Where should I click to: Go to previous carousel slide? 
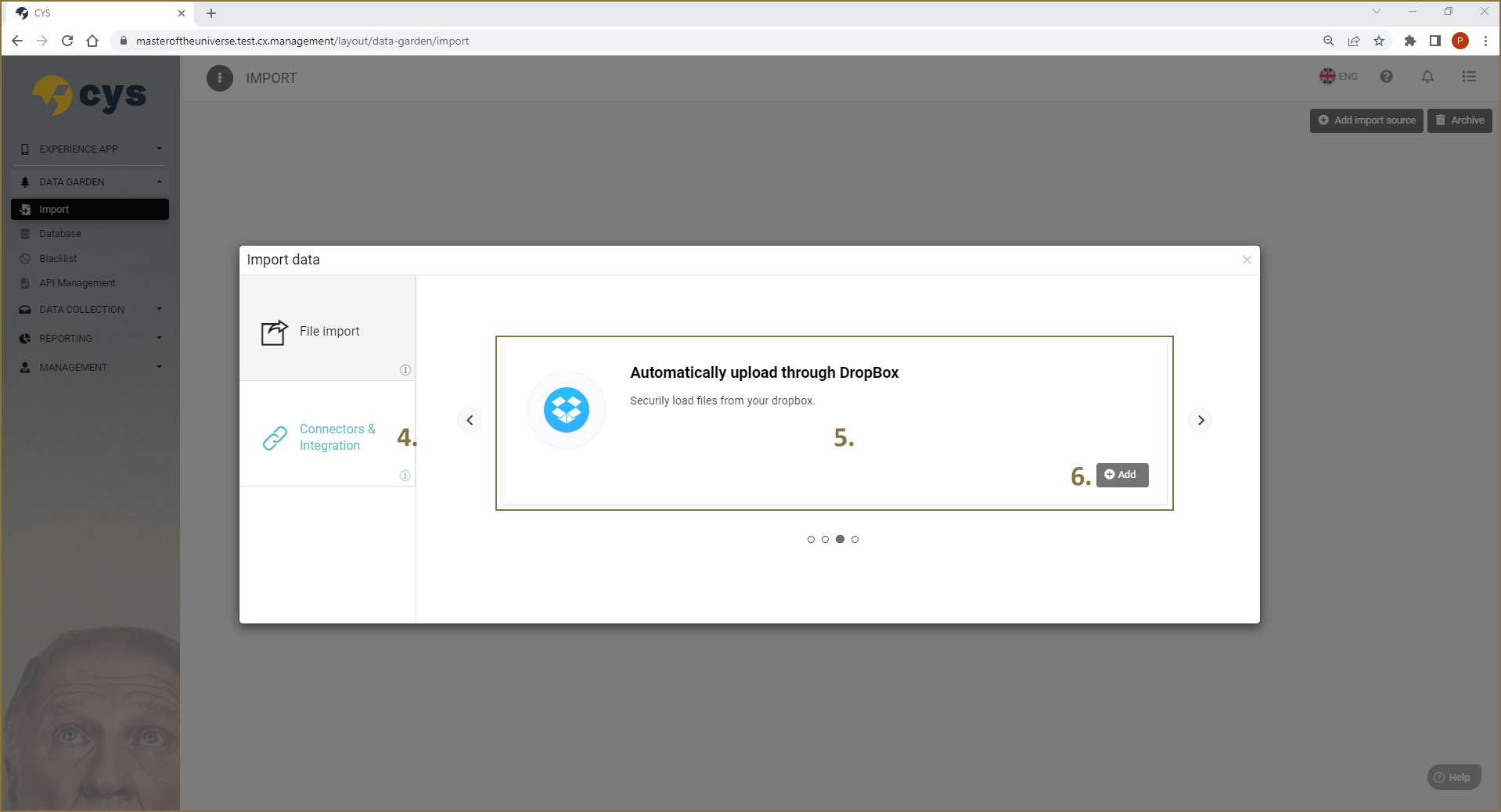coord(470,420)
